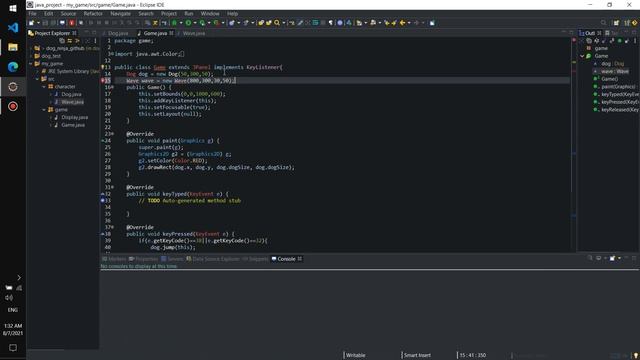Click the red recording app taskbar icon
640x360 pixels.
[13, 107]
